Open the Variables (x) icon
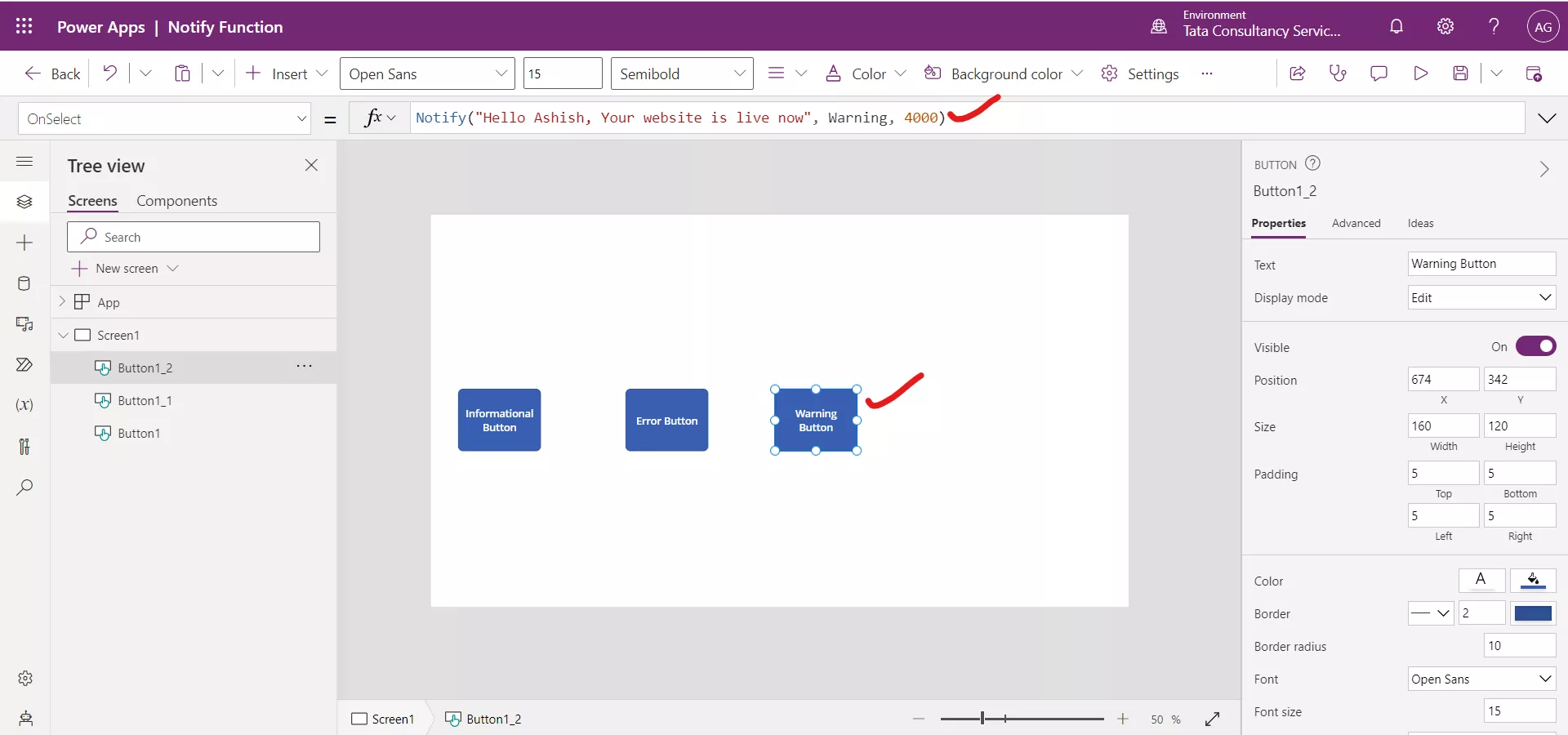The width and height of the screenshot is (1568, 735). pos(24,405)
